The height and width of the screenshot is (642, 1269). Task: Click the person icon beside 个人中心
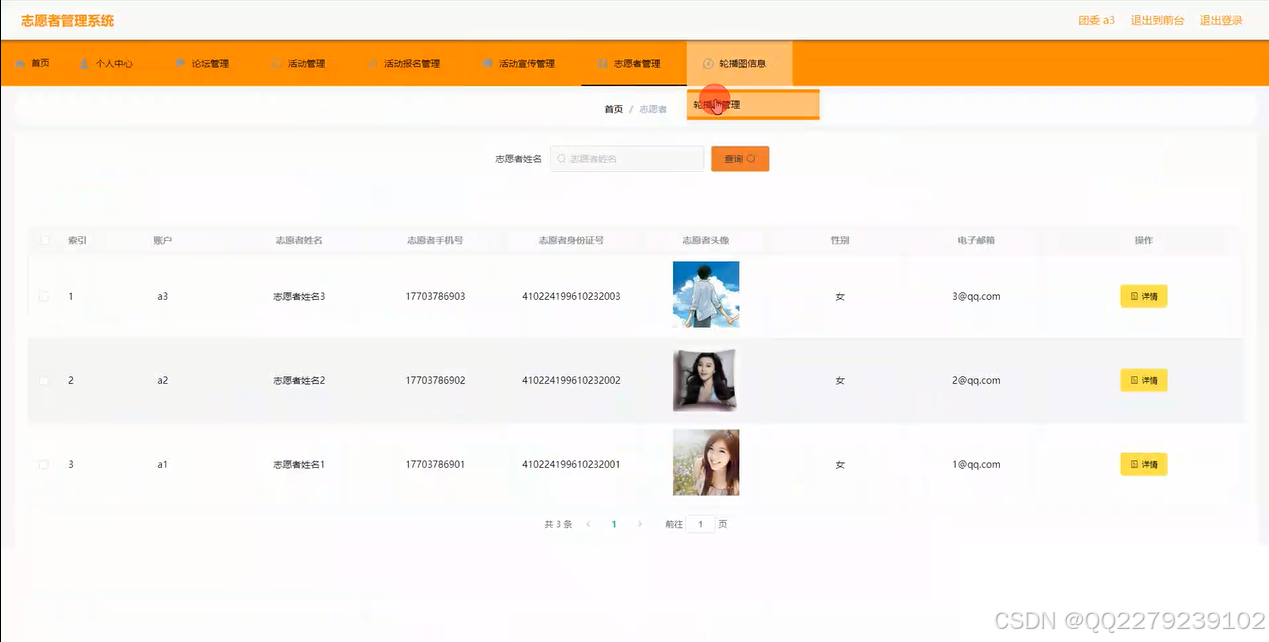(84, 62)
